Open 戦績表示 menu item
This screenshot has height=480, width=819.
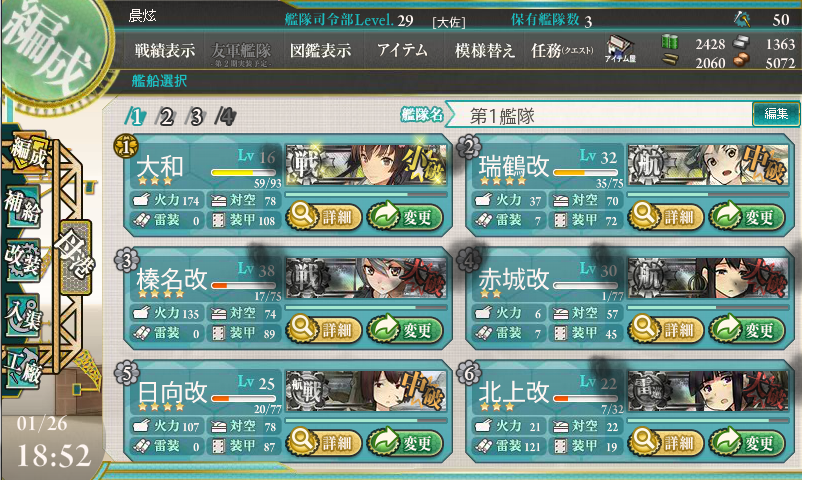pos(164,50)
